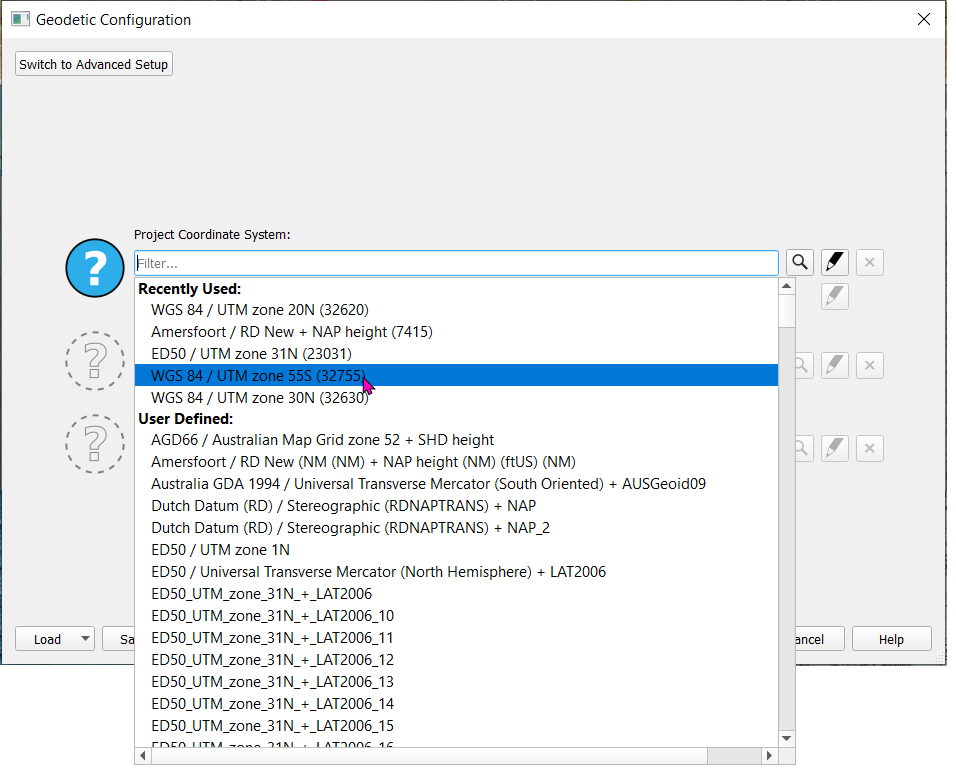Click the pencil edit icon beside the magnifier
Screen dimensions: 956x779
coord(835,263)
